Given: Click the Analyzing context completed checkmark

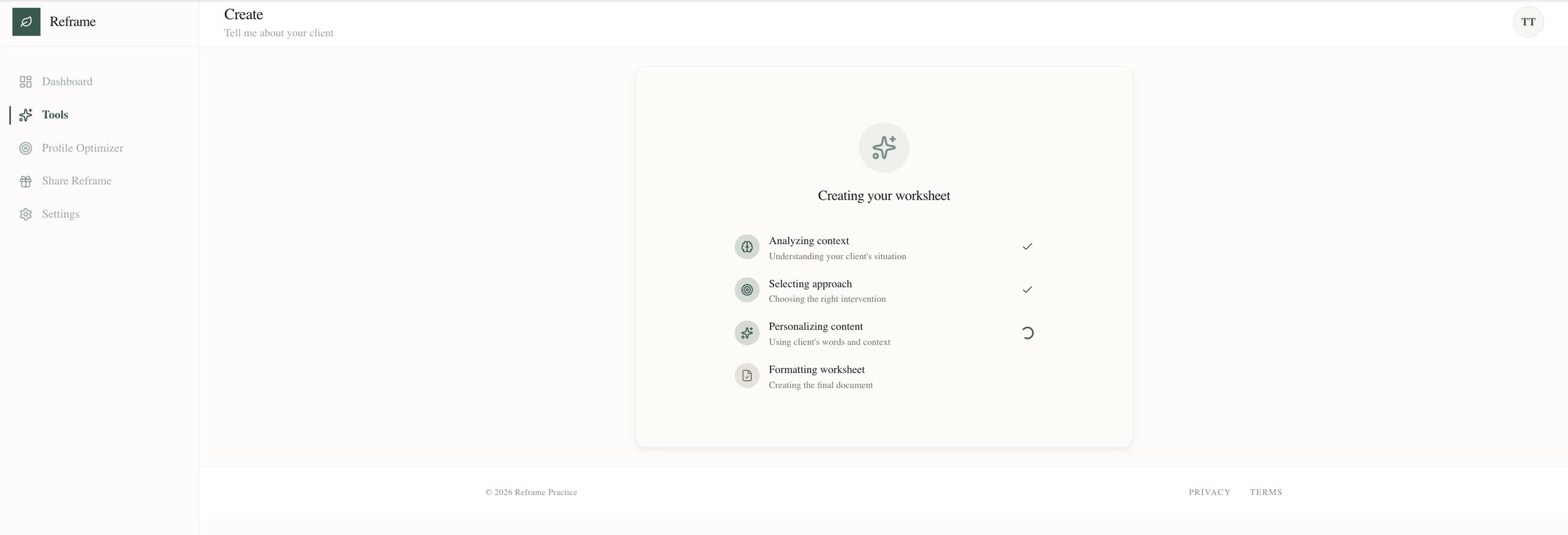Looking at the screenshot, I should (1027, 247).
